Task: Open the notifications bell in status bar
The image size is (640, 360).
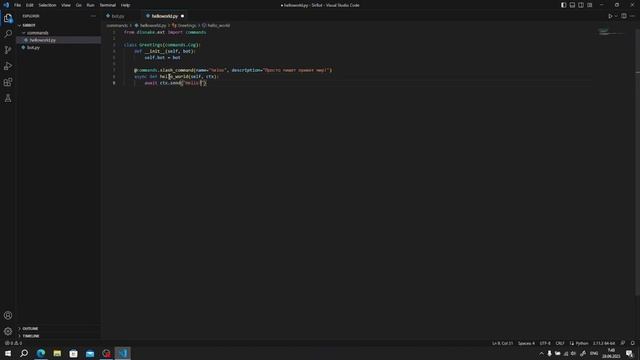Action: [x=633, y=343]
